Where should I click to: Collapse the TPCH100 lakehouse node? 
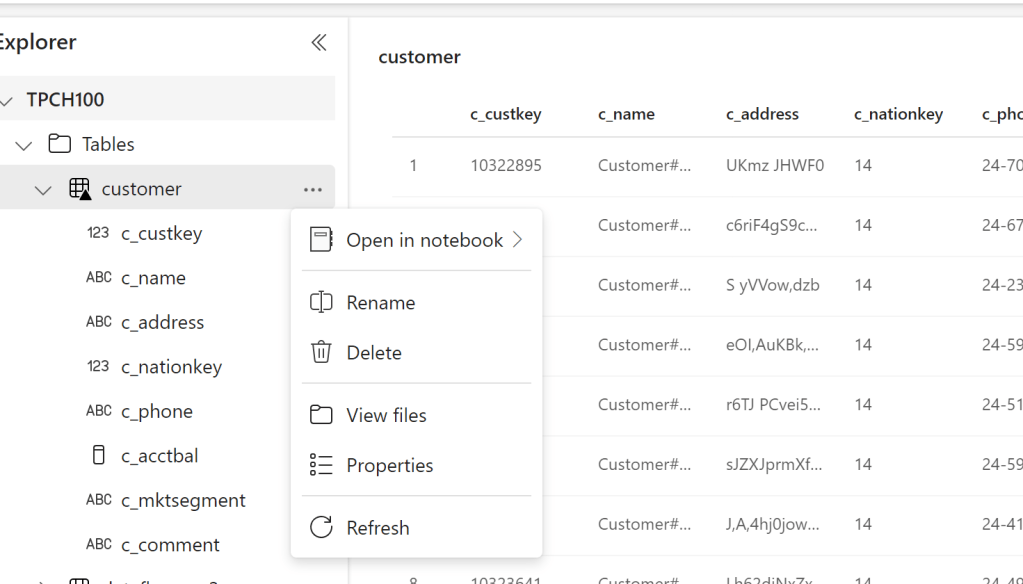coord(7,100)
